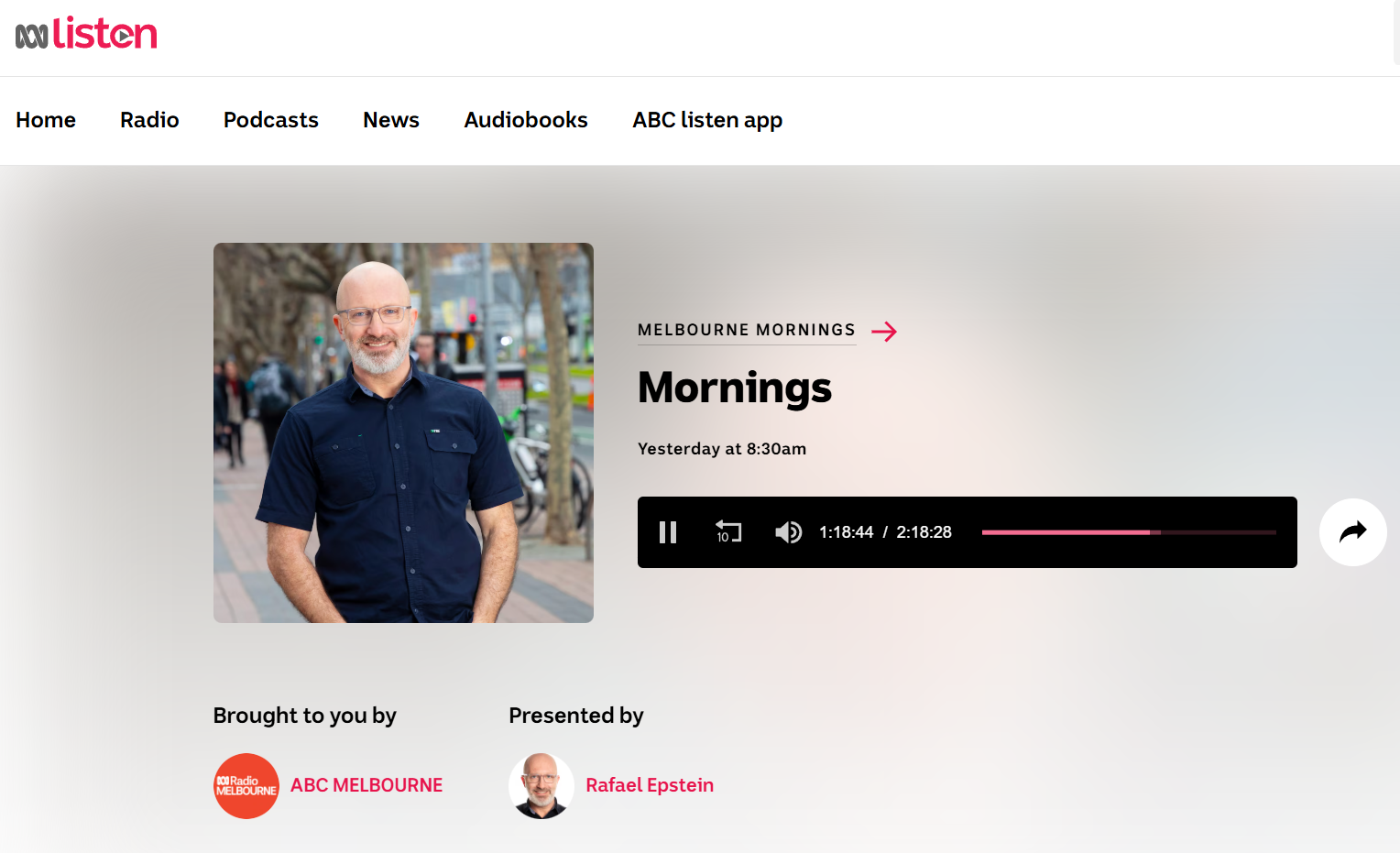Viewport: 1400px width, 853px height.
Task: Open MELBOURNE MORNINGS program link
Action: tap(747, 330)
